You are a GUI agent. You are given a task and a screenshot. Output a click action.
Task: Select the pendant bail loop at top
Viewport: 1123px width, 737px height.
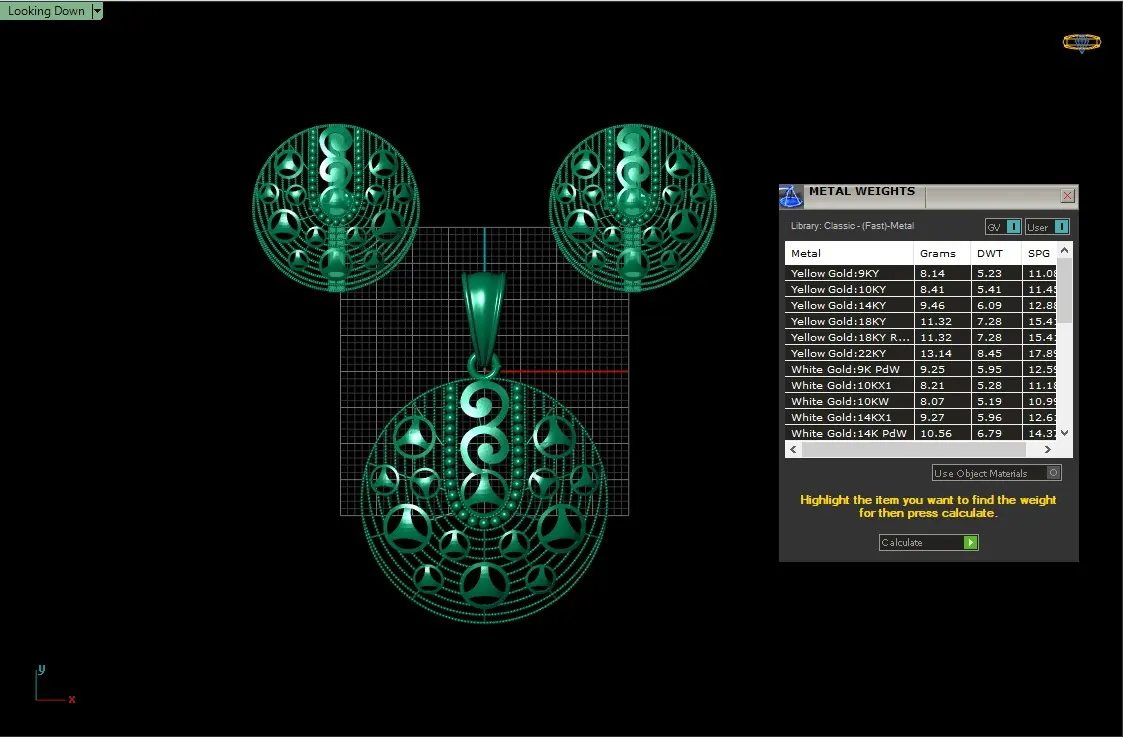484,319
